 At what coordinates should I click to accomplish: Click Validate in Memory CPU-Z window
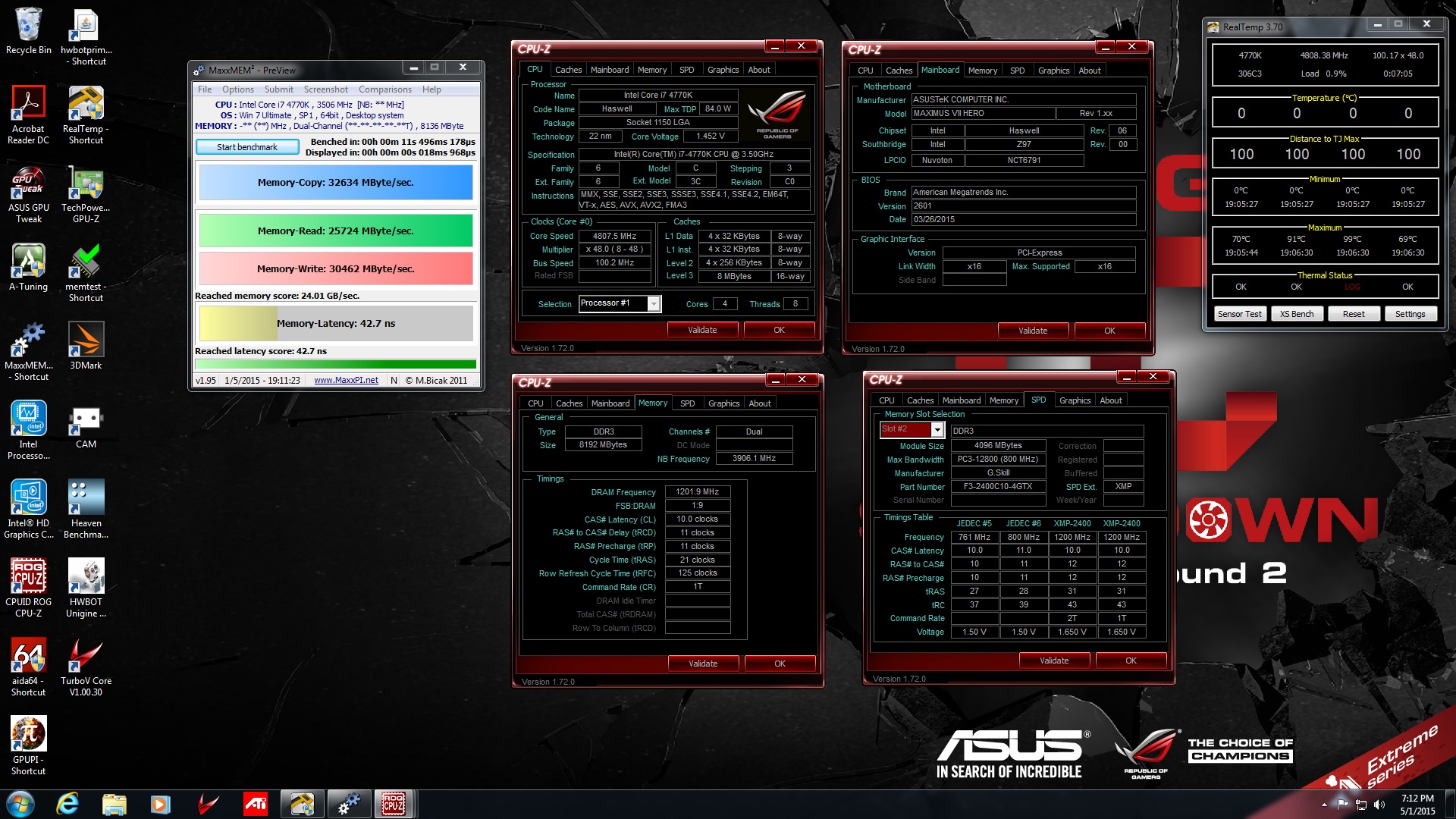click(703, 664)
